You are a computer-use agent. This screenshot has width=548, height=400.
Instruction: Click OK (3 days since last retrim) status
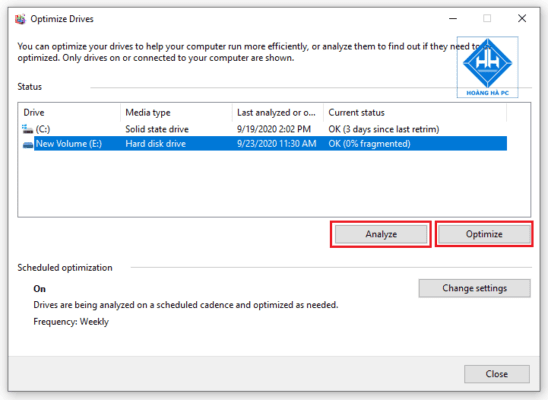pos(384,129)
